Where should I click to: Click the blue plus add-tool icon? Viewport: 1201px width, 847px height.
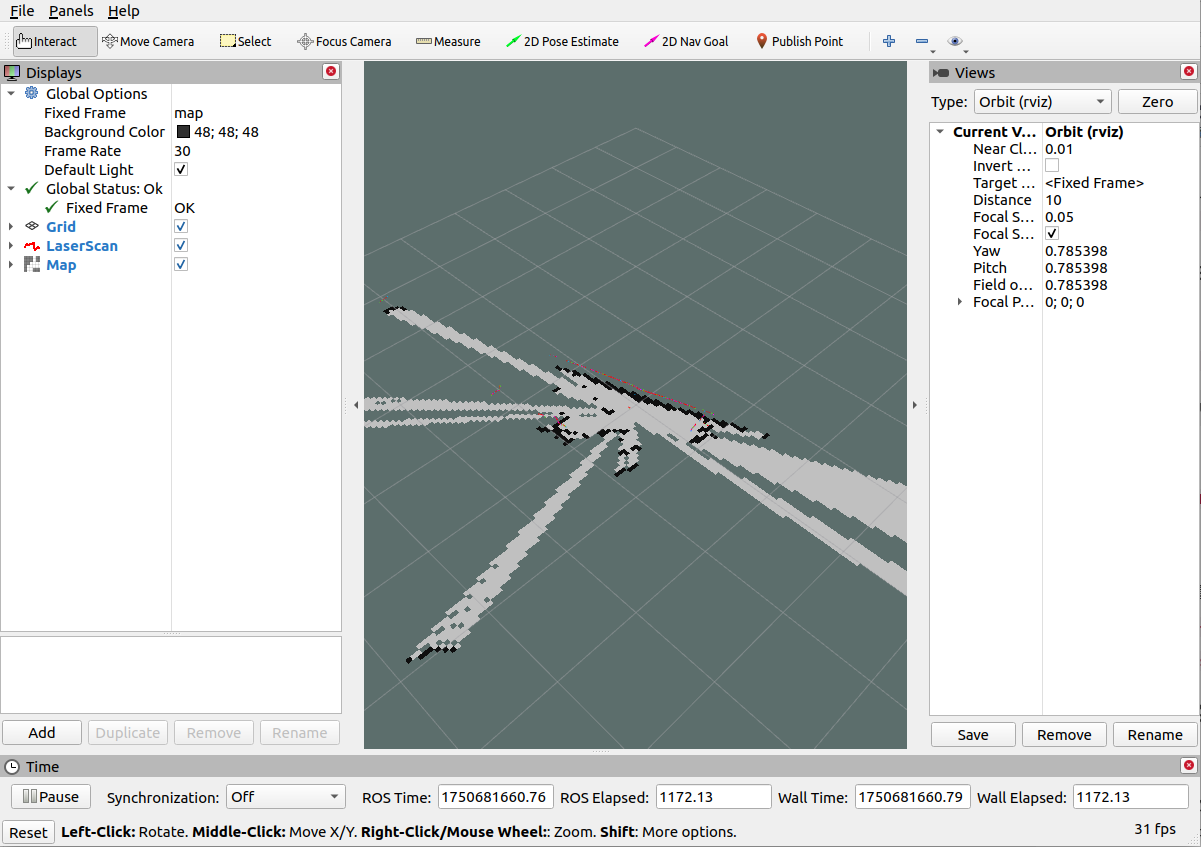coord(889,41)
